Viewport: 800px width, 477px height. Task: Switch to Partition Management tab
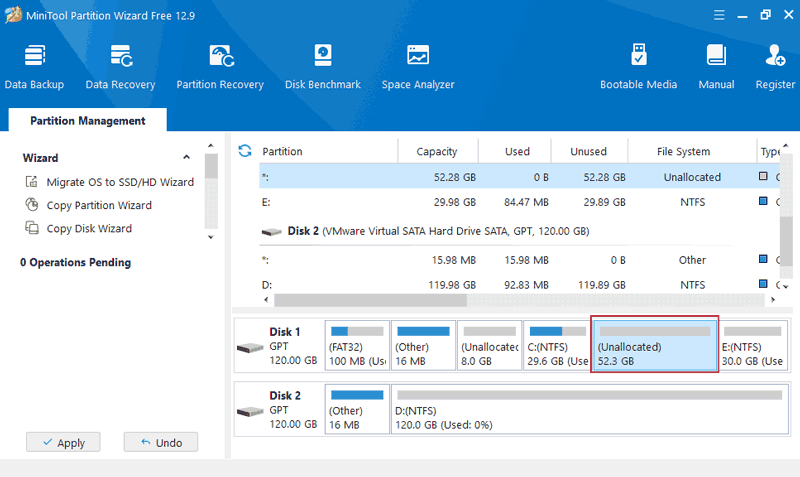click(x=87, y=121)
